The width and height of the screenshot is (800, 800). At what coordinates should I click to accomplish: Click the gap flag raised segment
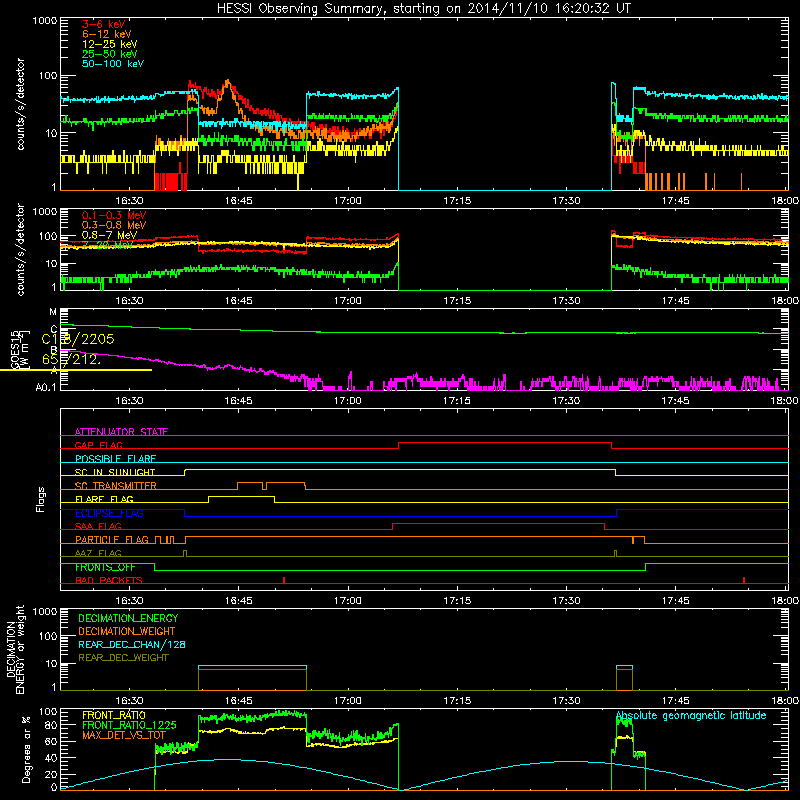pyautogui.click(x=505, y=443)
